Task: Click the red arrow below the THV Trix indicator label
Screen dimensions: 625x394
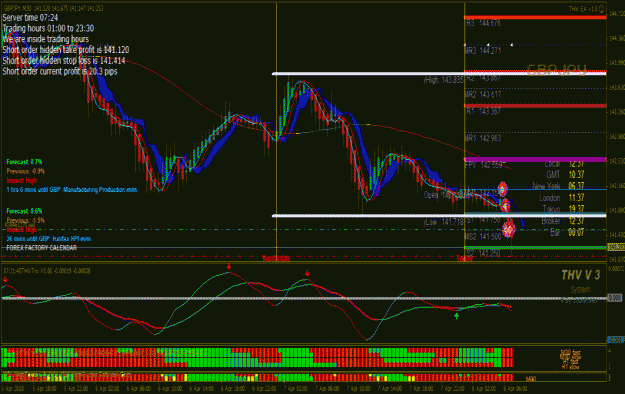Action: pos(5,279)
